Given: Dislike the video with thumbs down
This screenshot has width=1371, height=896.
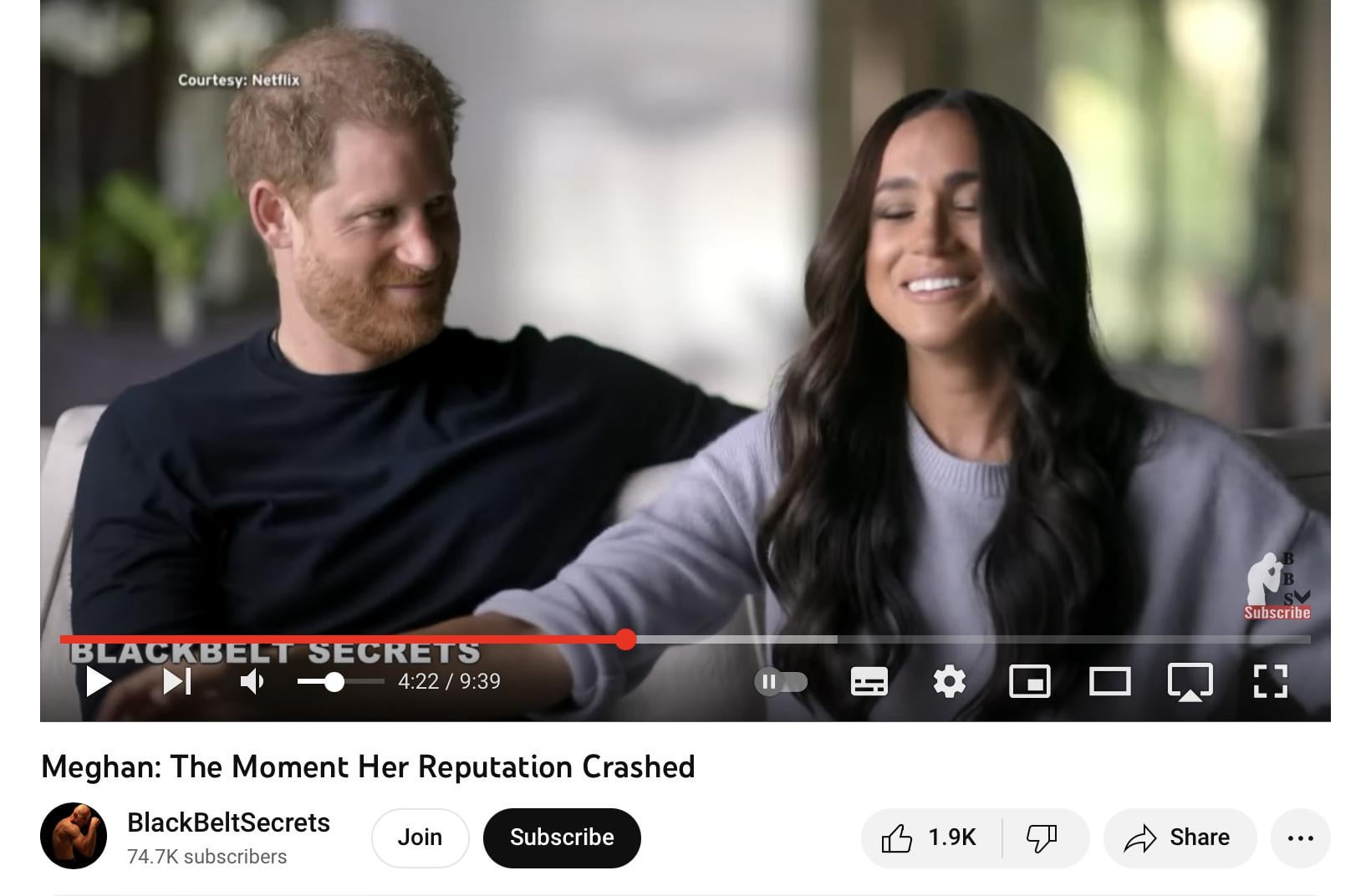Looking at the screenshot, I should [x=1042, y=837].
